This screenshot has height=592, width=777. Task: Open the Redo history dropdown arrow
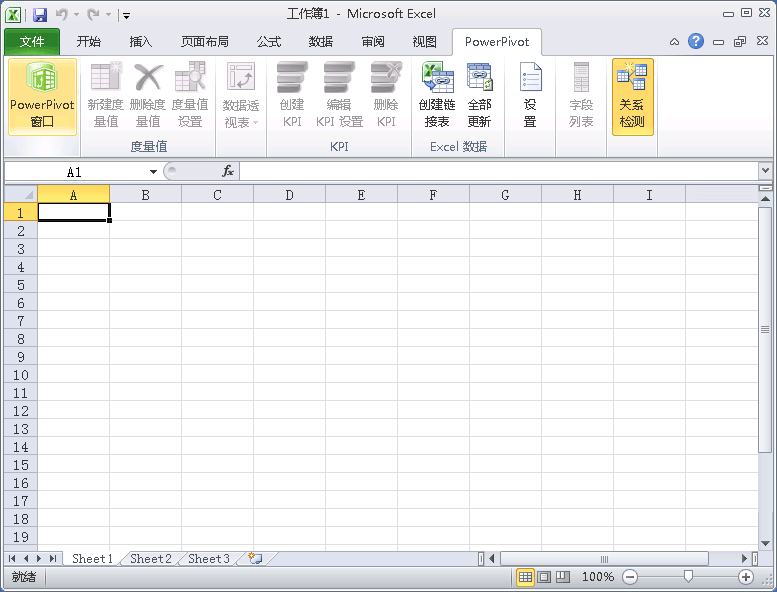click(x=108, y=15)
